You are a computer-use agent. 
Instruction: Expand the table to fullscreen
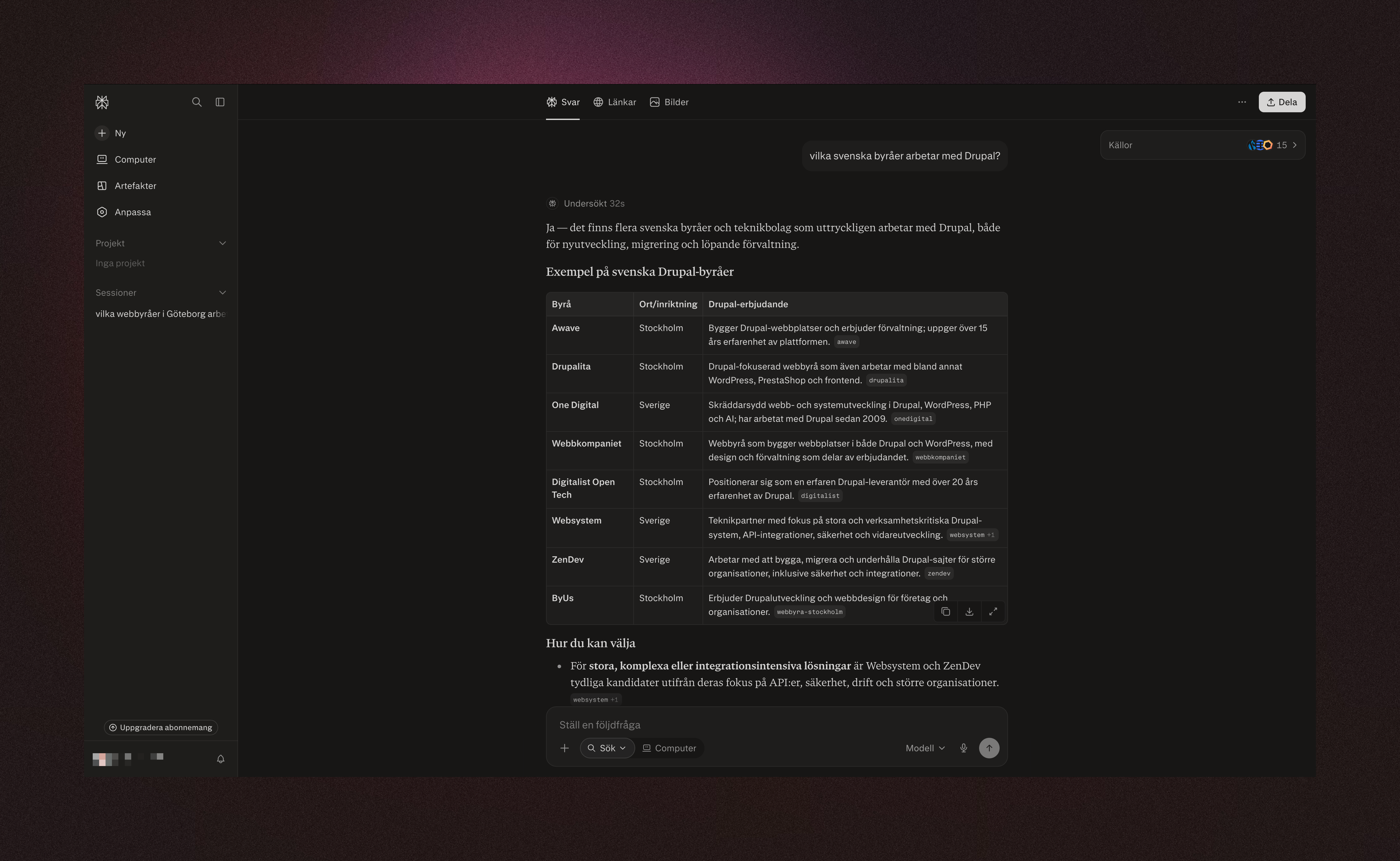[x=993, y=611]
